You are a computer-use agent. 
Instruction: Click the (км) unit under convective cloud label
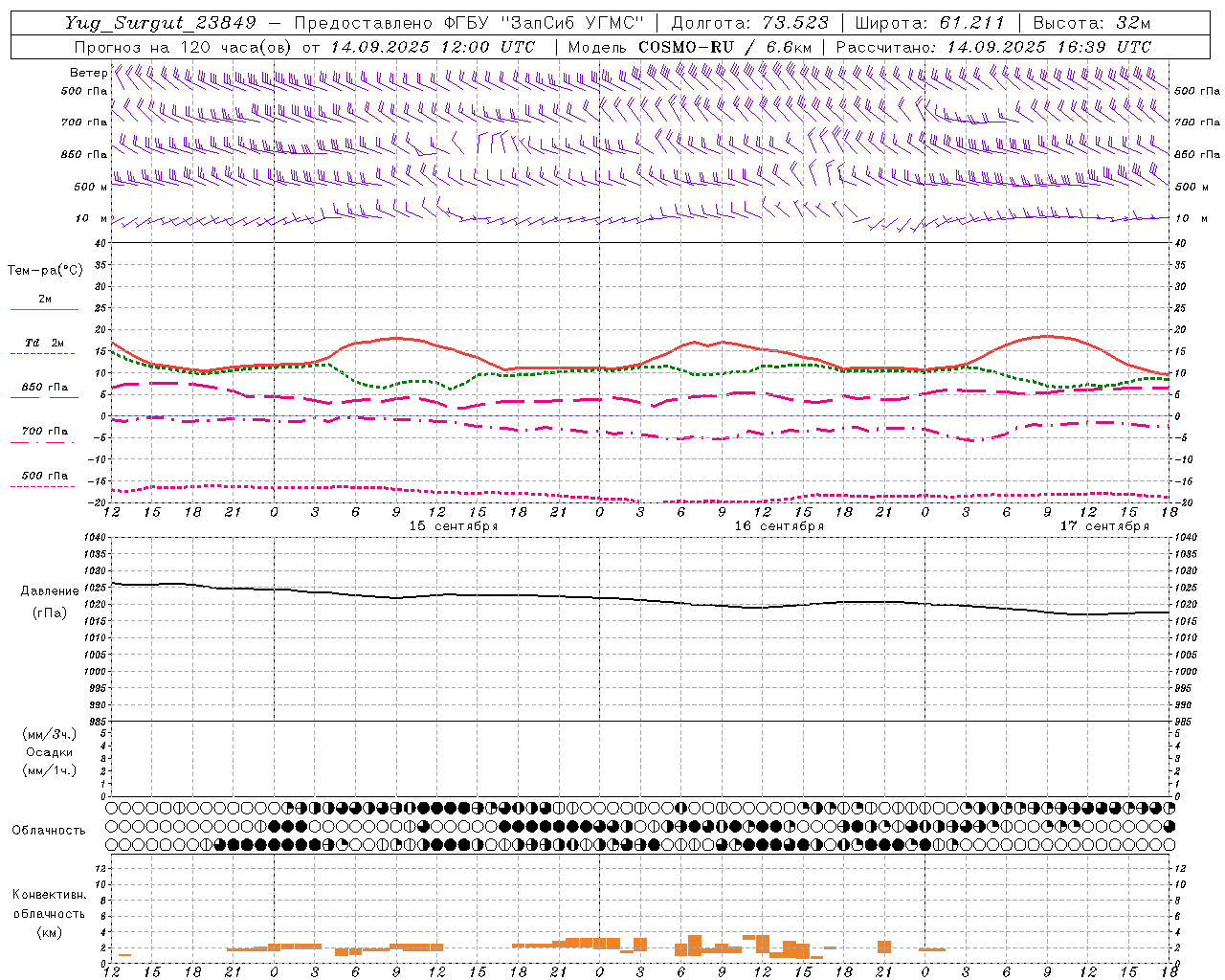49,932
